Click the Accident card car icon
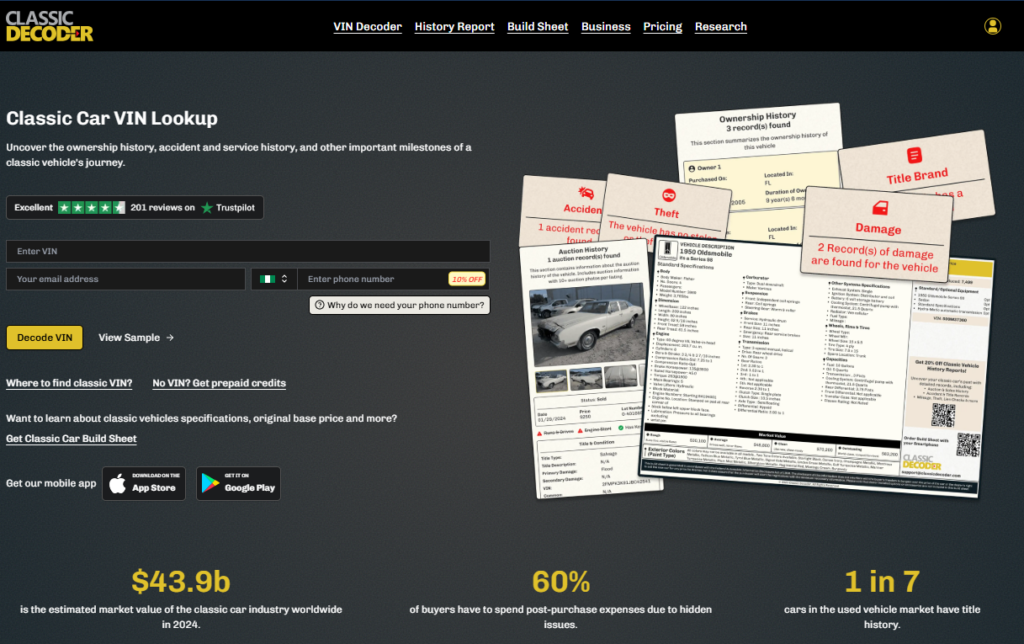The width and height of the screenshot is (1024, 644). [586, 193]
